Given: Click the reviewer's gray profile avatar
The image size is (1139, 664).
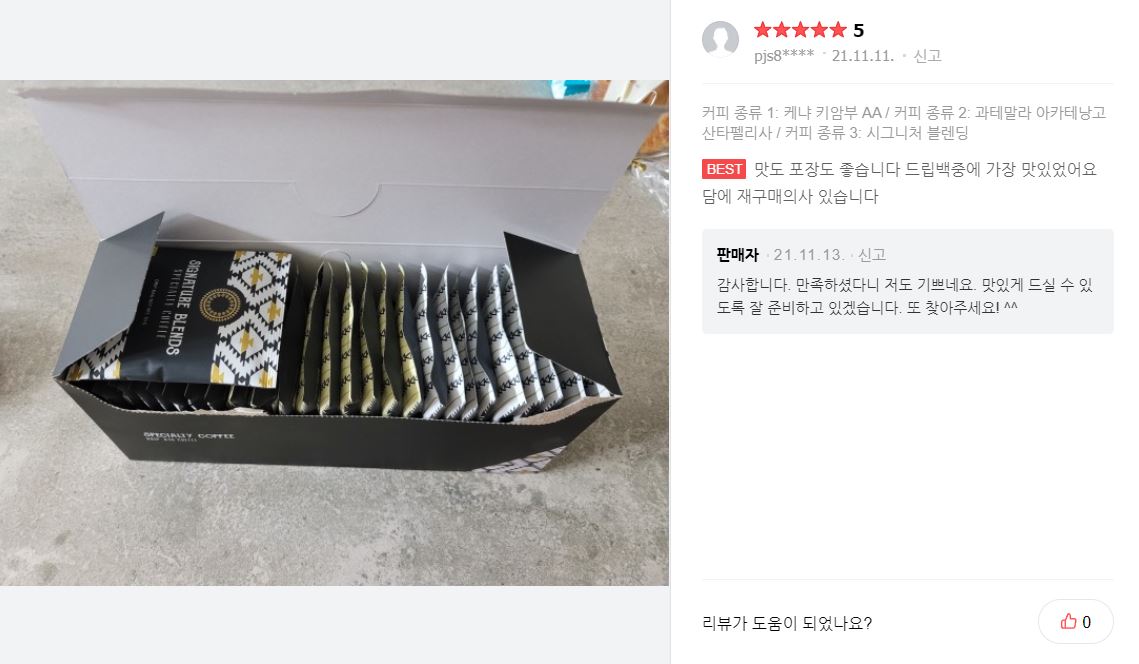Looking at the screenshot, I should [x=720, y=39].
